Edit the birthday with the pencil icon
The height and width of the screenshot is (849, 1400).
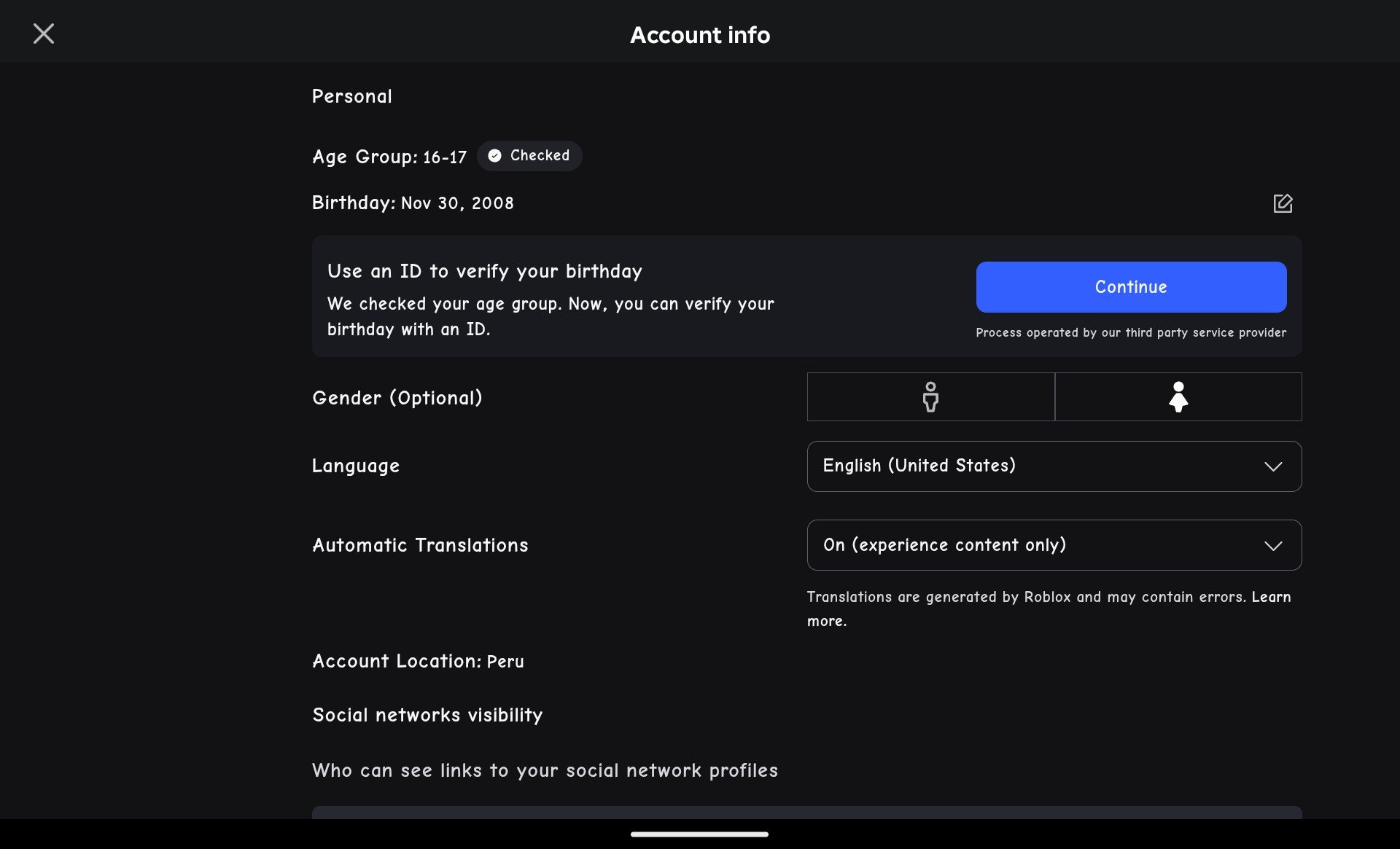tap(1283, 203)
